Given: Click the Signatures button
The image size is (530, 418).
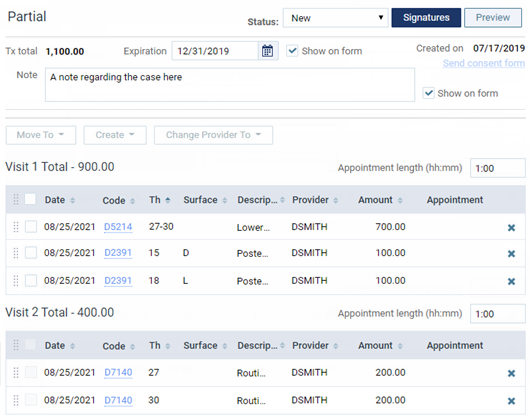Looking at the screenshot, I should (426, 18).
